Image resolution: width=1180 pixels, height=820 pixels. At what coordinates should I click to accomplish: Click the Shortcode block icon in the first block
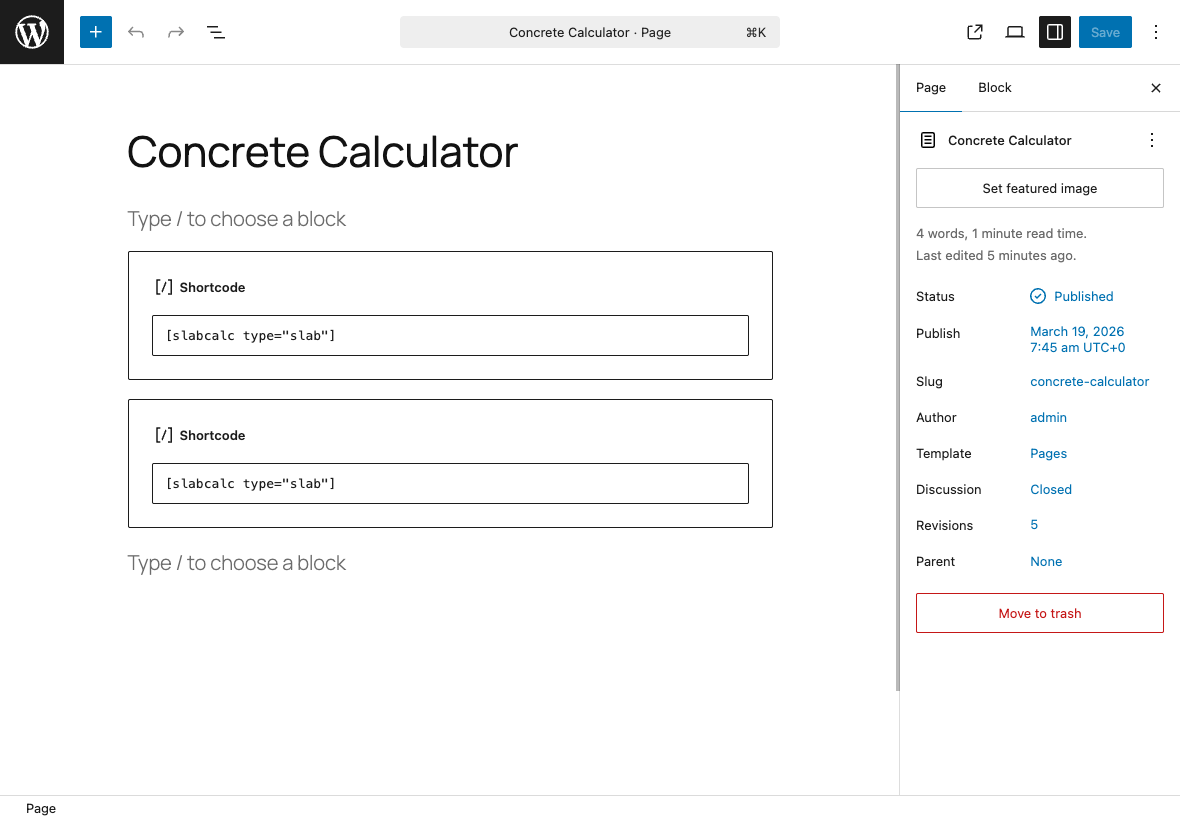[x=163, y=287]
